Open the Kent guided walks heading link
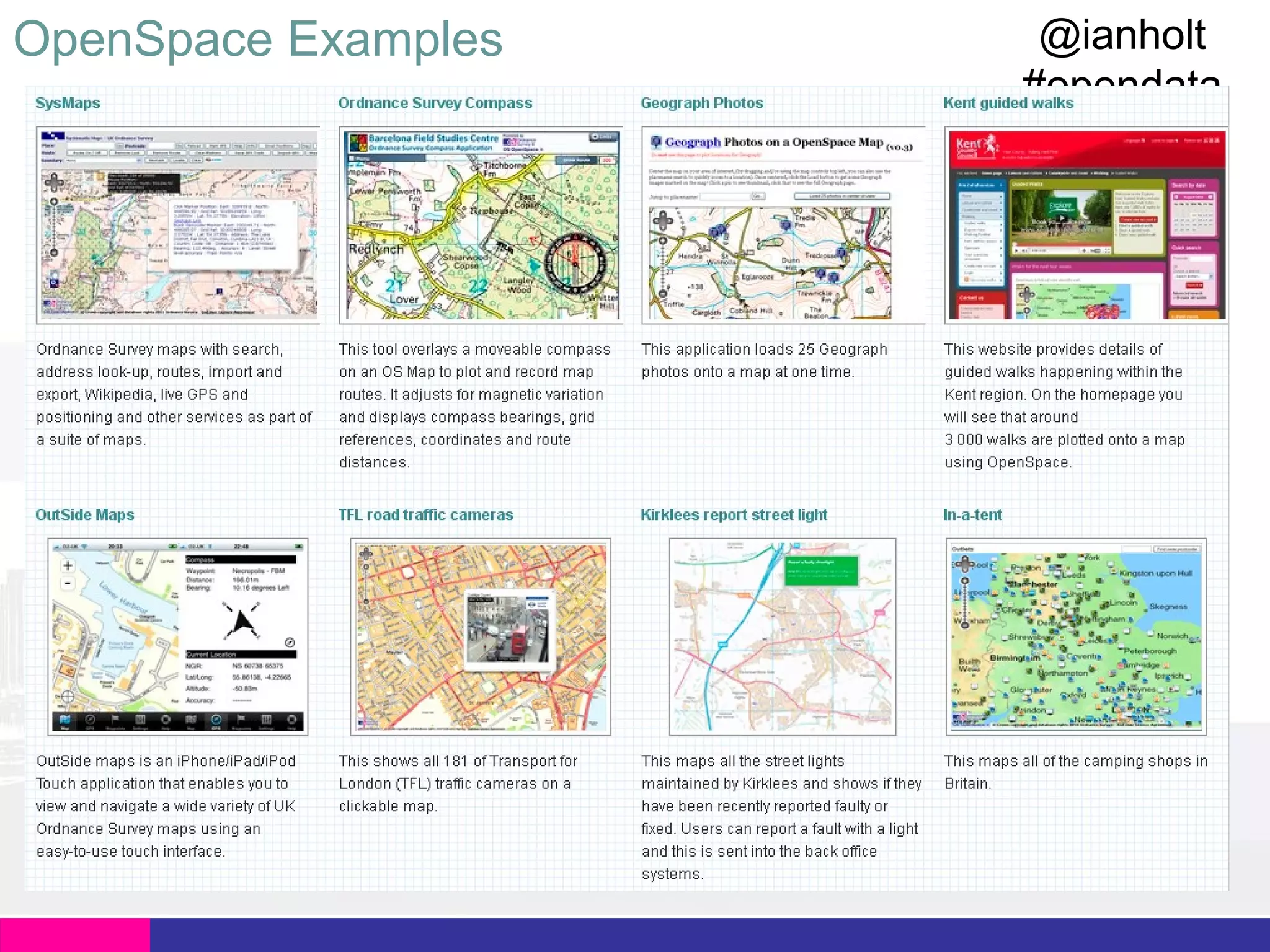This screenshot has width=1270, height=952. click(1008, 103)
